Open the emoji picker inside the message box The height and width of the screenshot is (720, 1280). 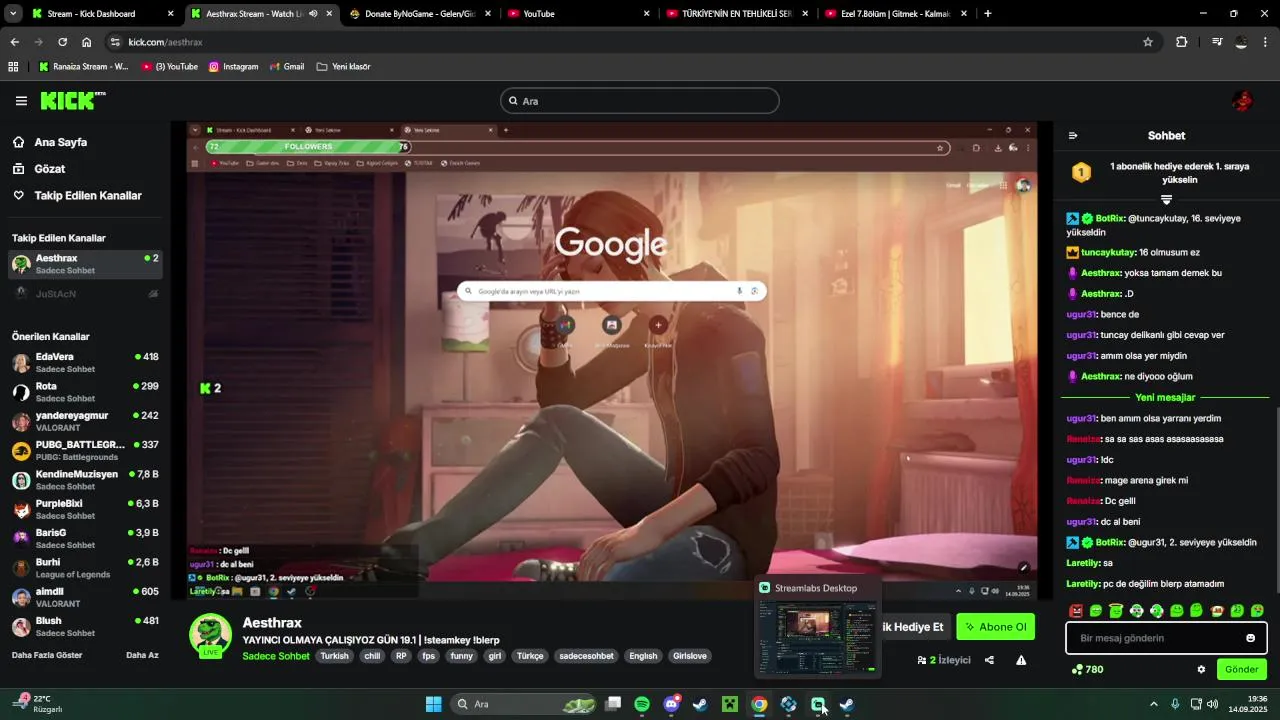point(1250,638)
